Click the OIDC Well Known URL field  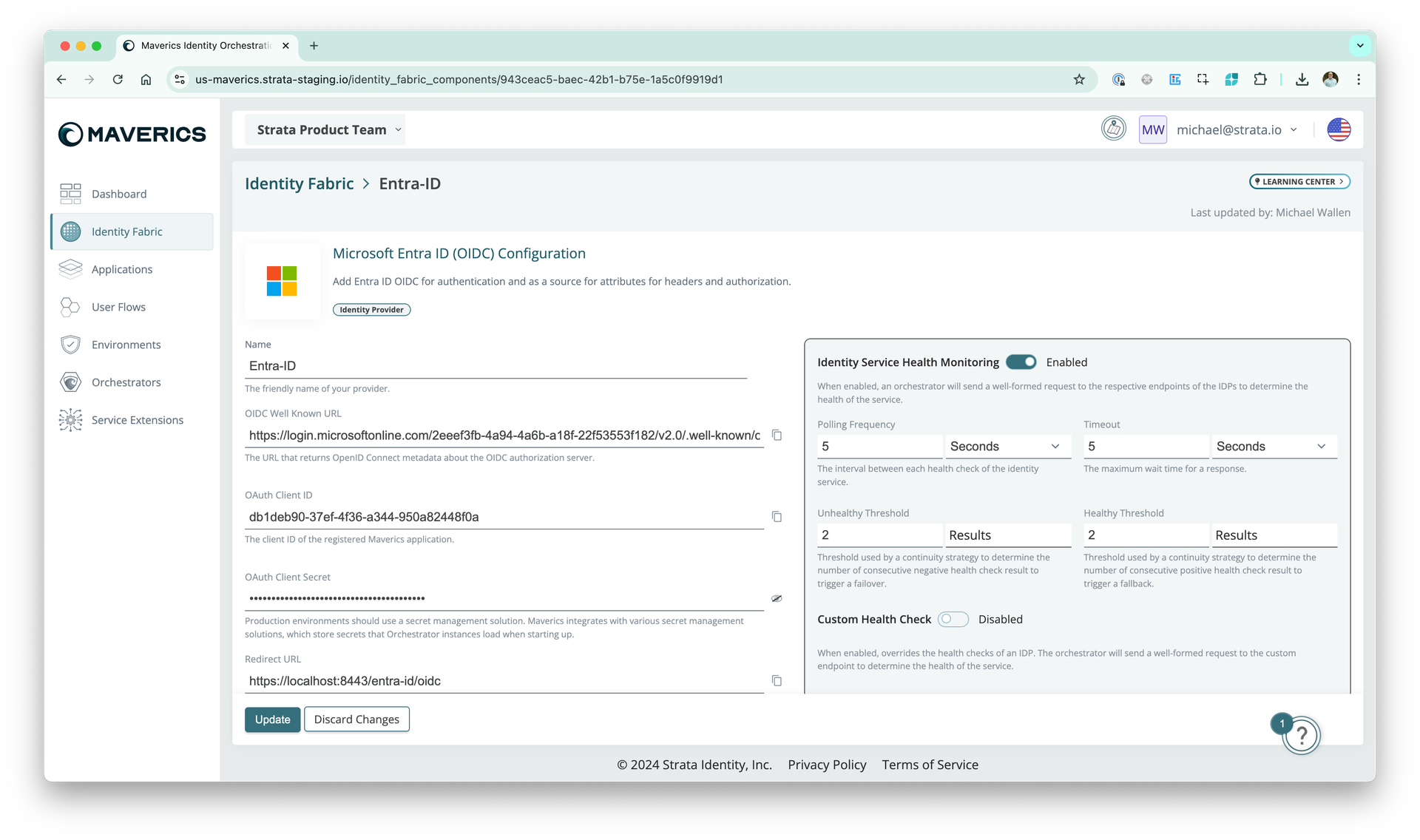click(504, 436)
